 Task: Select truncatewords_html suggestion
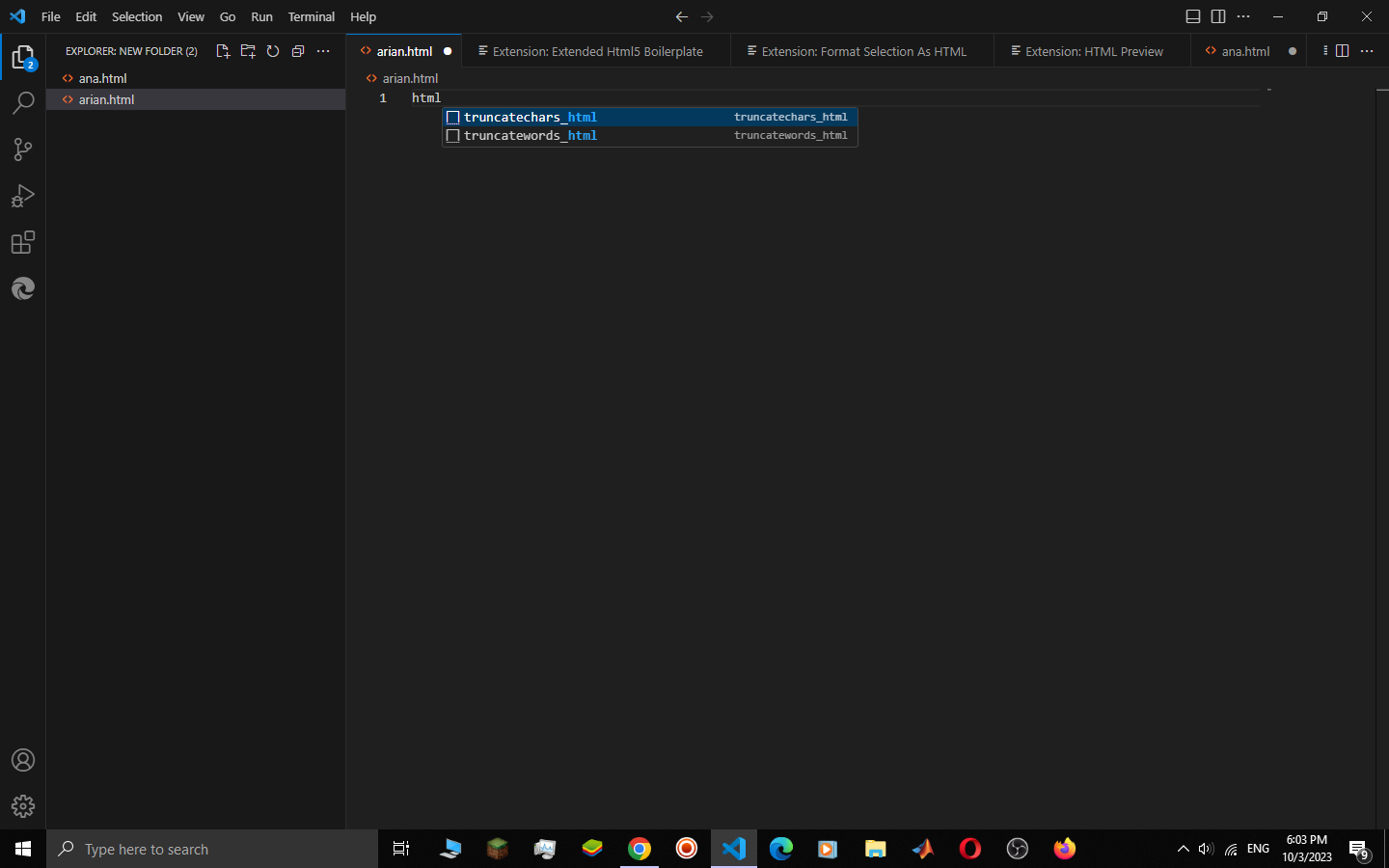point(531,136)
